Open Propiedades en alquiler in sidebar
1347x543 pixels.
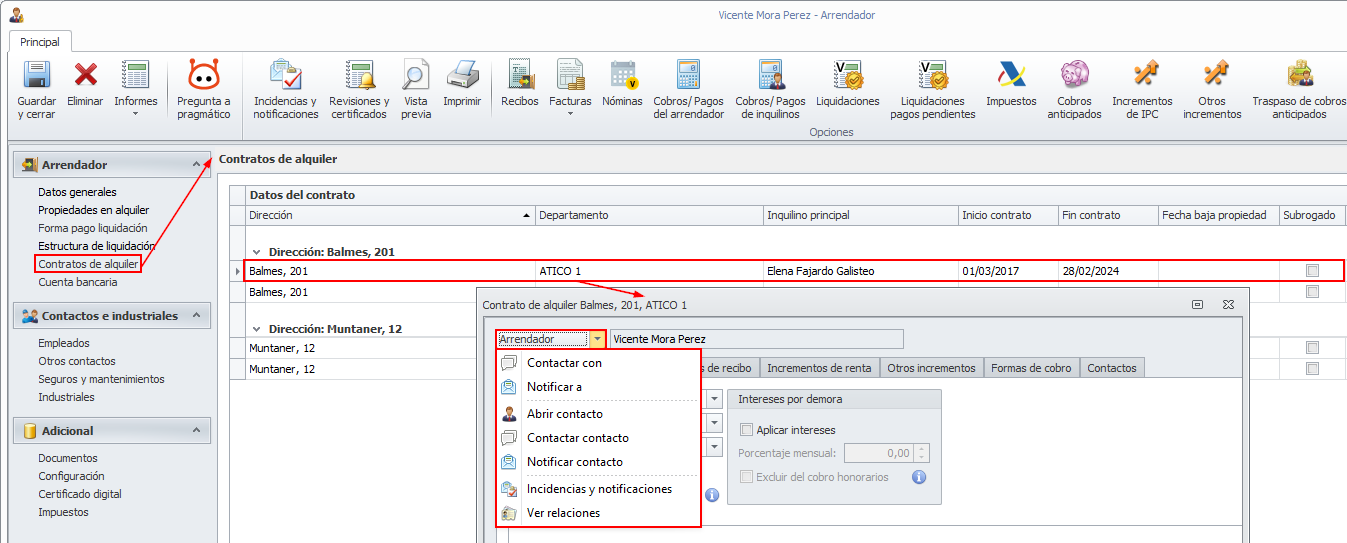point(93,210)
